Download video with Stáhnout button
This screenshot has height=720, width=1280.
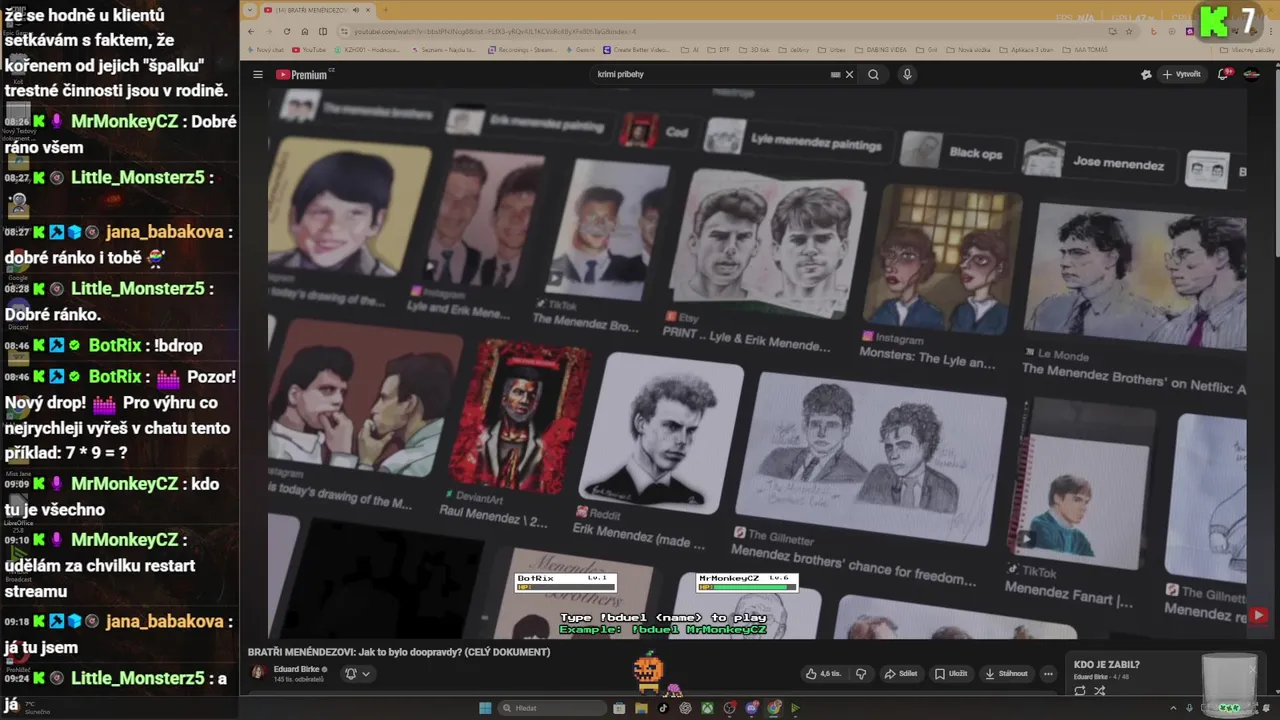pos(1006,674)
